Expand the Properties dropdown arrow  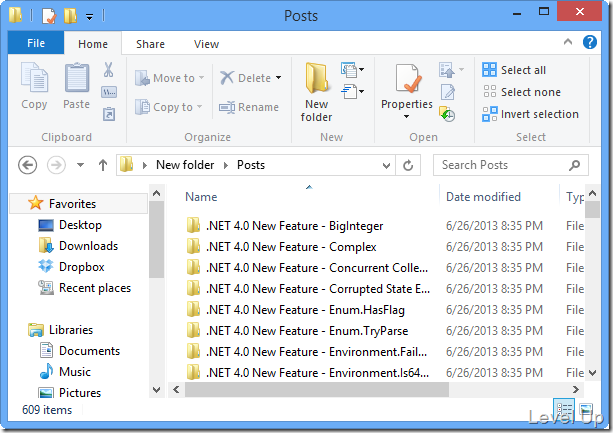pyautogui.click(x=407, y=117)
